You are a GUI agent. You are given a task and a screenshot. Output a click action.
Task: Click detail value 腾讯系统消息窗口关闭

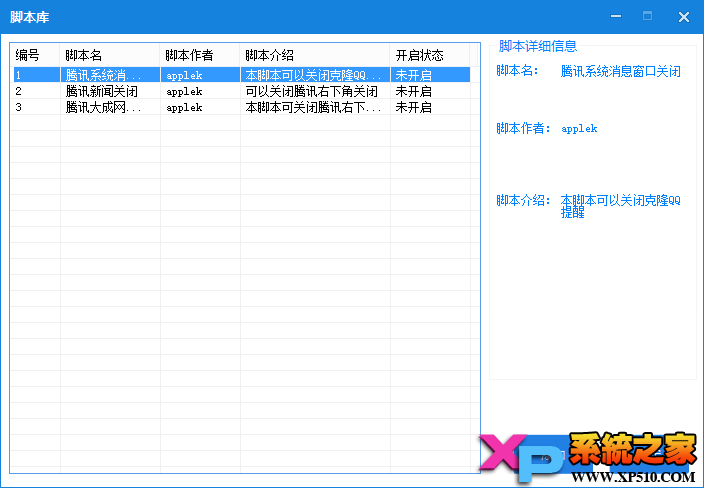(x=620, y=71)
